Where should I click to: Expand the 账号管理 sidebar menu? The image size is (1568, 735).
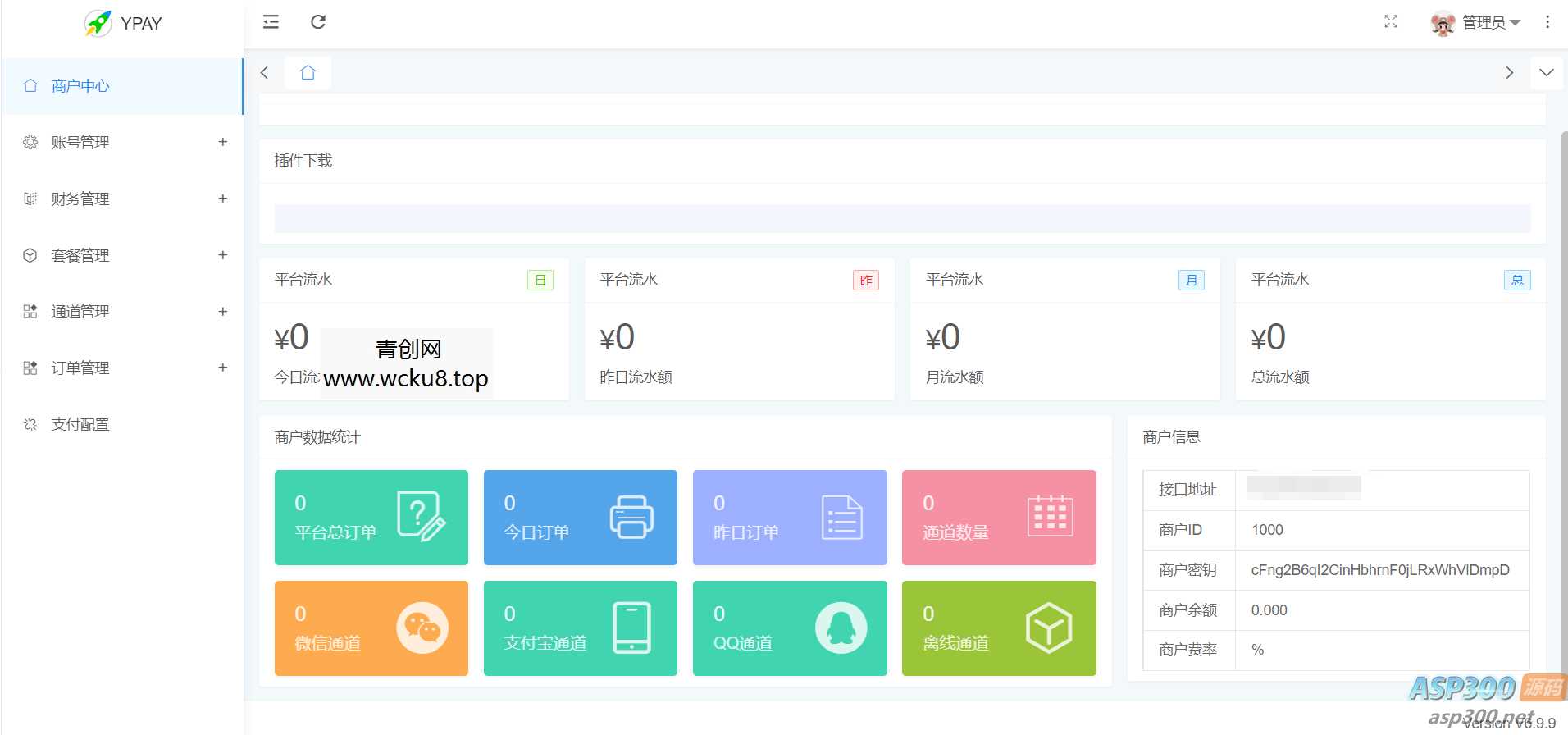pyautogui.click(x=123, y=143)
